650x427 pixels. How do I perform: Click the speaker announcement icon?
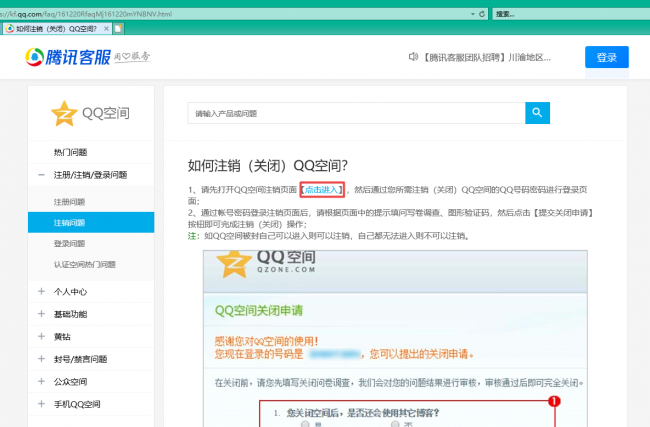(x=413, y=57)
